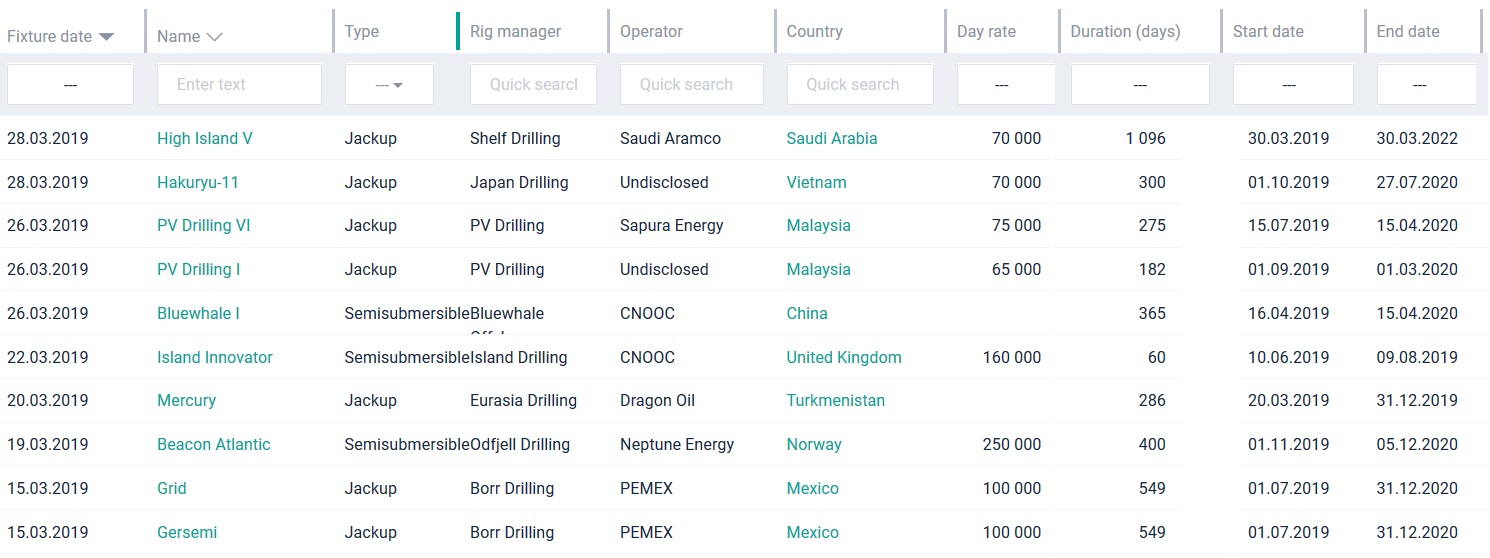Open the Island Innovator rig link

214,358
